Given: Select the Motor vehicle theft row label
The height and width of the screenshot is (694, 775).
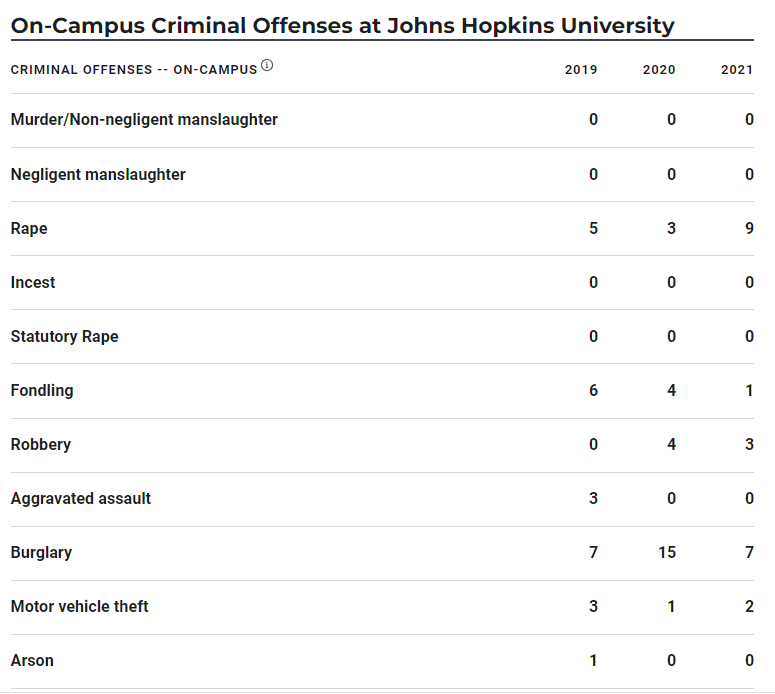Looking at the screenshot, I should click(x=80, y=606).
